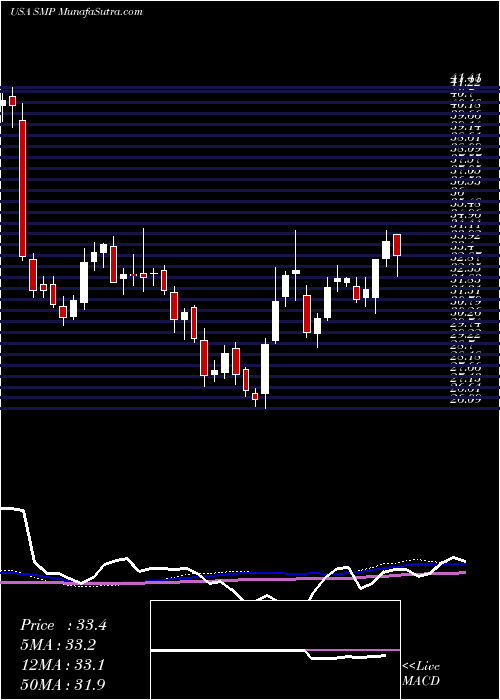Screen dimensions: 500x700
Task: Click the tall red candlestick near the chart start
Action: click(22, 188)
